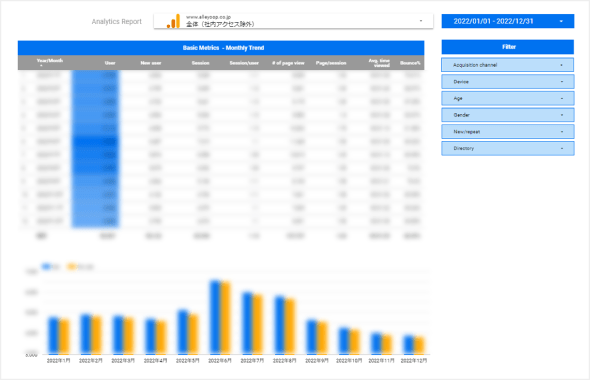Toggle the orange series in chart legend
The width and height of the screenshot is (590, 380).
(x=80, y=267)
